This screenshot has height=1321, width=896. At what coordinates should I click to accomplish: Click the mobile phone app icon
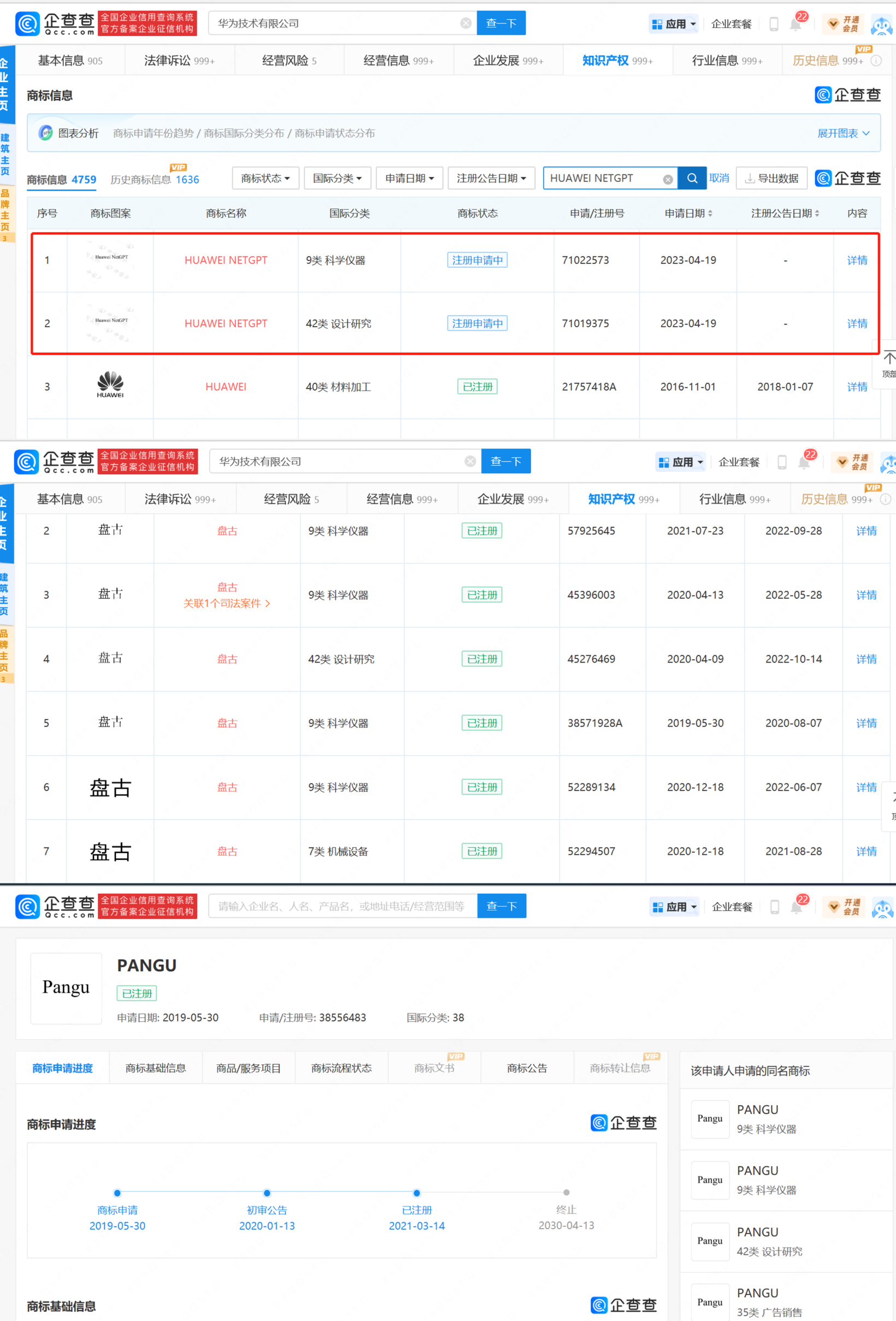pos(774,24)
